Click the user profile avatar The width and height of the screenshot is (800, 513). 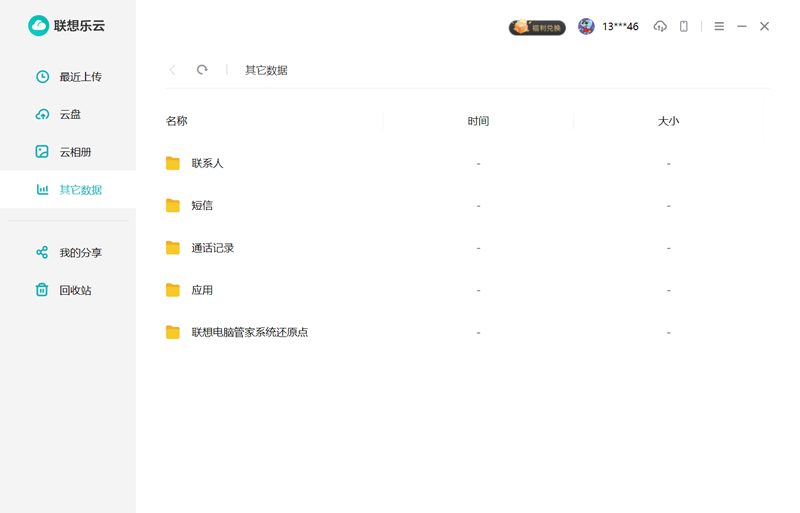point(586,27)
